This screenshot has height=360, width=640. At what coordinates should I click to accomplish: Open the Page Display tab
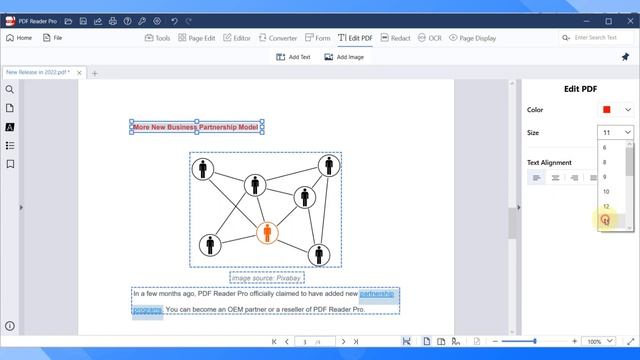(x=472, y=38)
